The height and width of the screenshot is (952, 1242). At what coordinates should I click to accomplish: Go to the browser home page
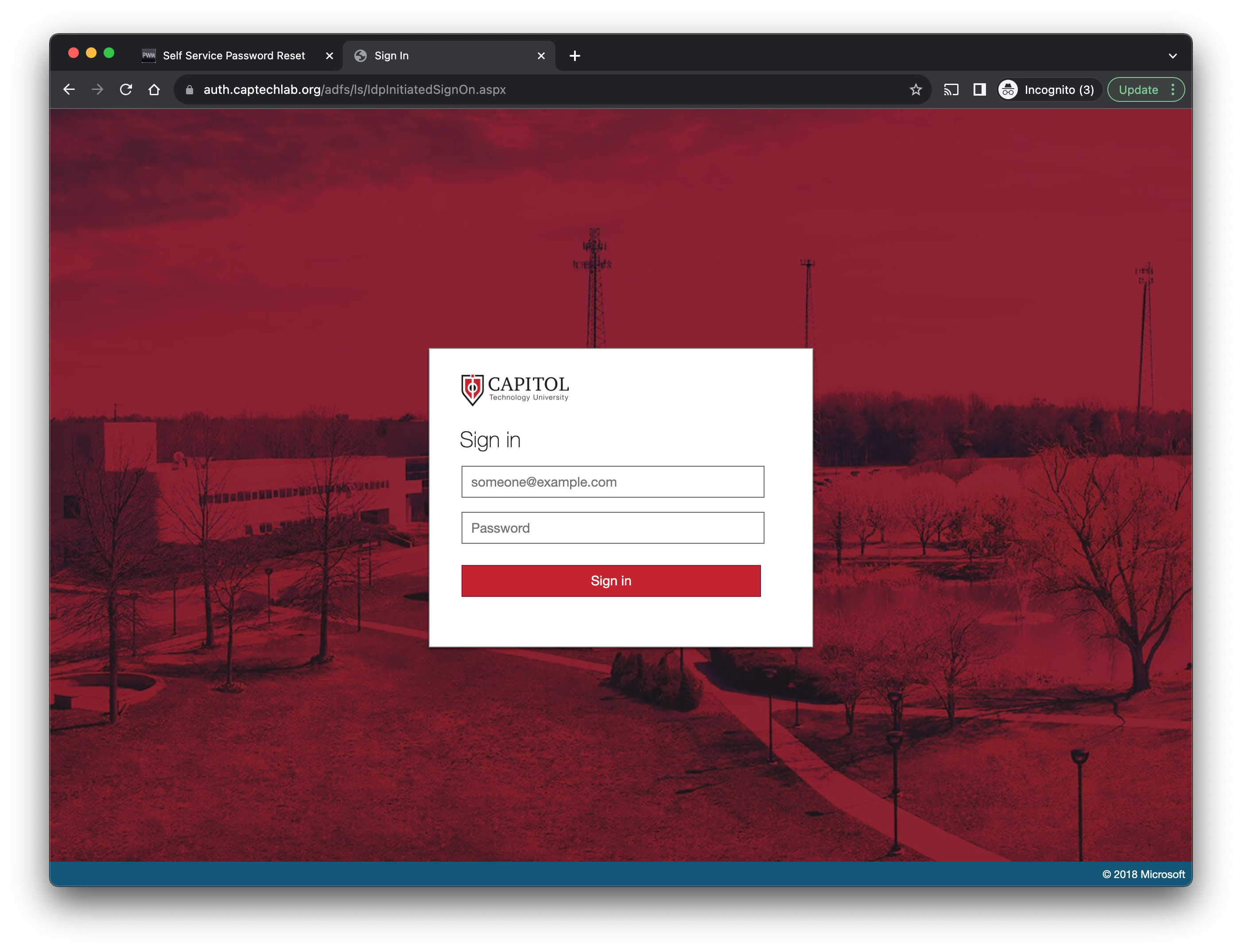[154, 89]
